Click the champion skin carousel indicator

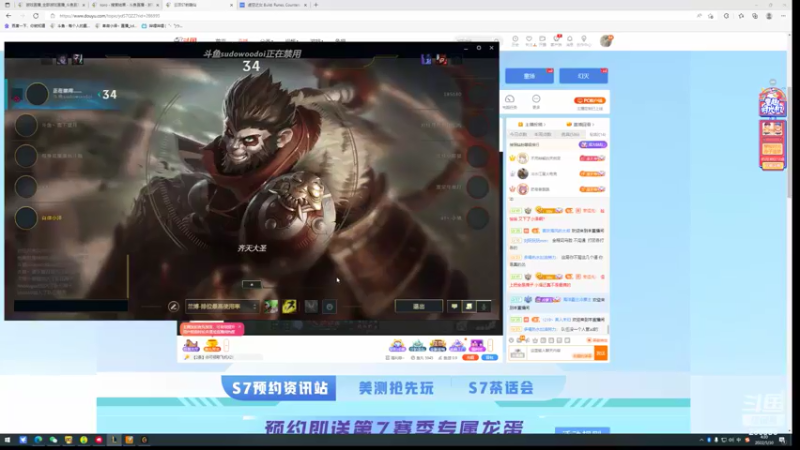pos(252,284)
